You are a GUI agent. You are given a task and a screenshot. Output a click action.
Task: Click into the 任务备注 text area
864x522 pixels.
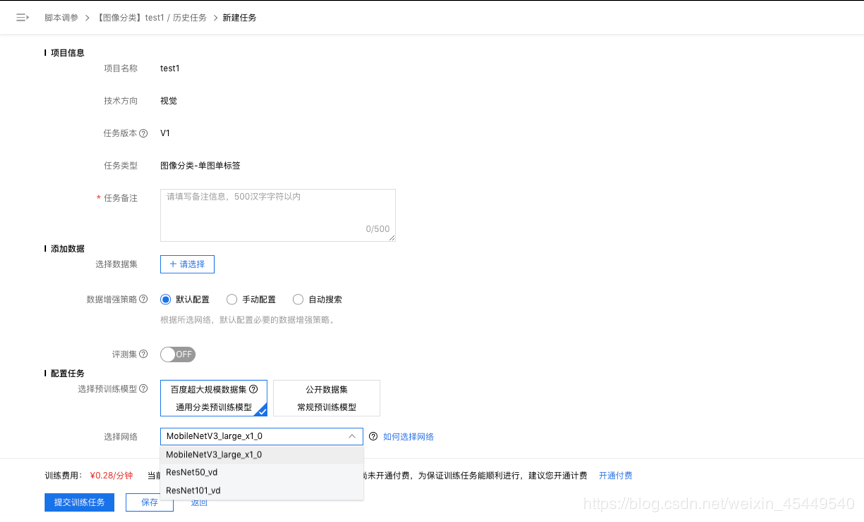[x=278, y=215]
